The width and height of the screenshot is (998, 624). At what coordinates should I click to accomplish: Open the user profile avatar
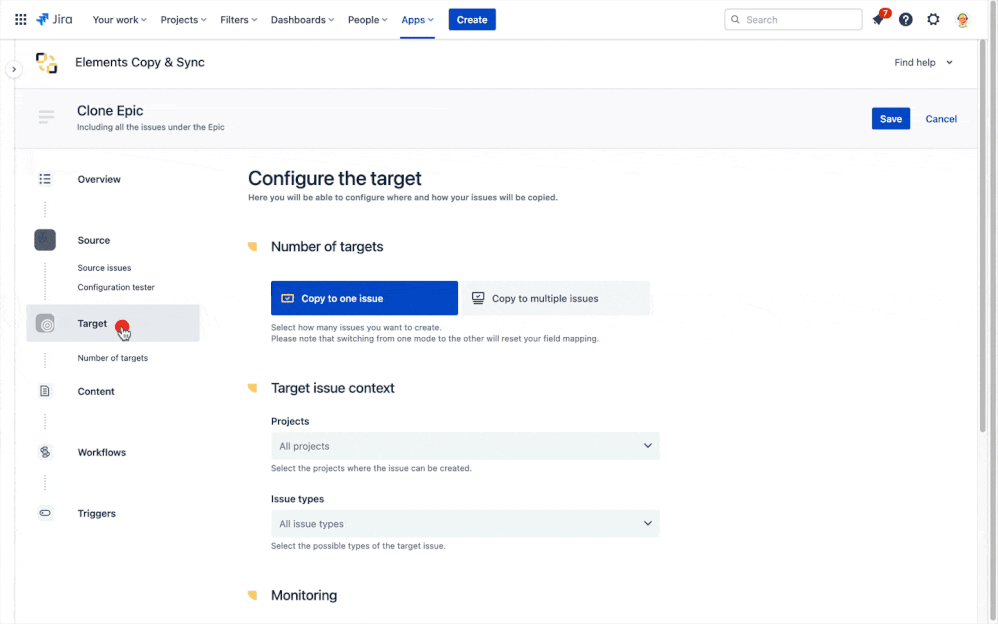pos(962,20)
